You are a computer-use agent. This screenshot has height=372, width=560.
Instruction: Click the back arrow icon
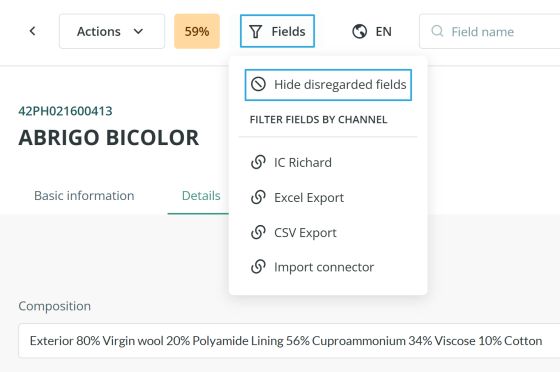tap(32, 31)
